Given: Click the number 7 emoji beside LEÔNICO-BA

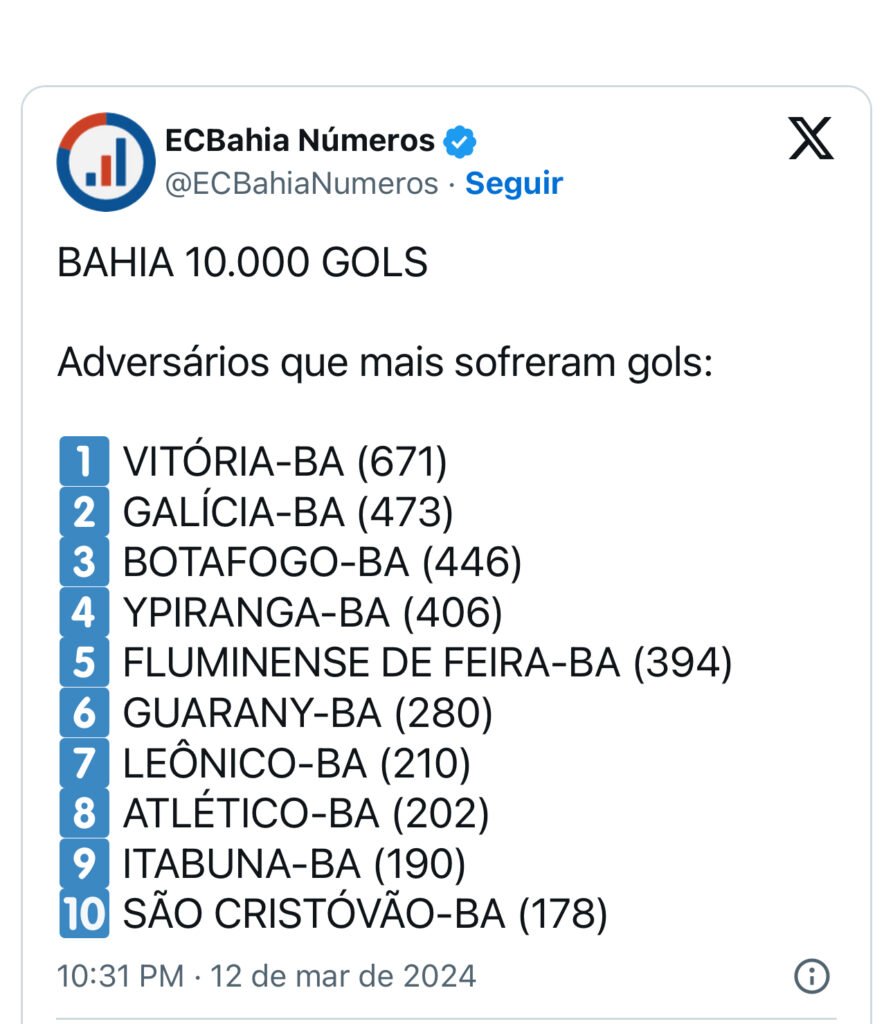Looking at the screenshot, I should 84,763.
